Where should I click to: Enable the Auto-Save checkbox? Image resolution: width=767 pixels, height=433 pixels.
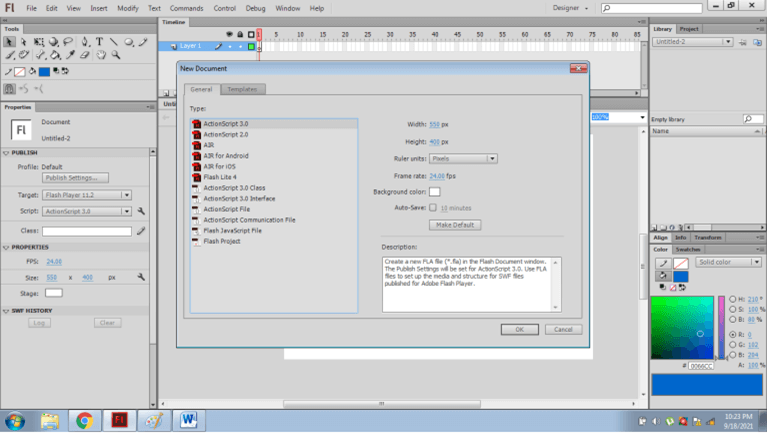tap(433, 207)
